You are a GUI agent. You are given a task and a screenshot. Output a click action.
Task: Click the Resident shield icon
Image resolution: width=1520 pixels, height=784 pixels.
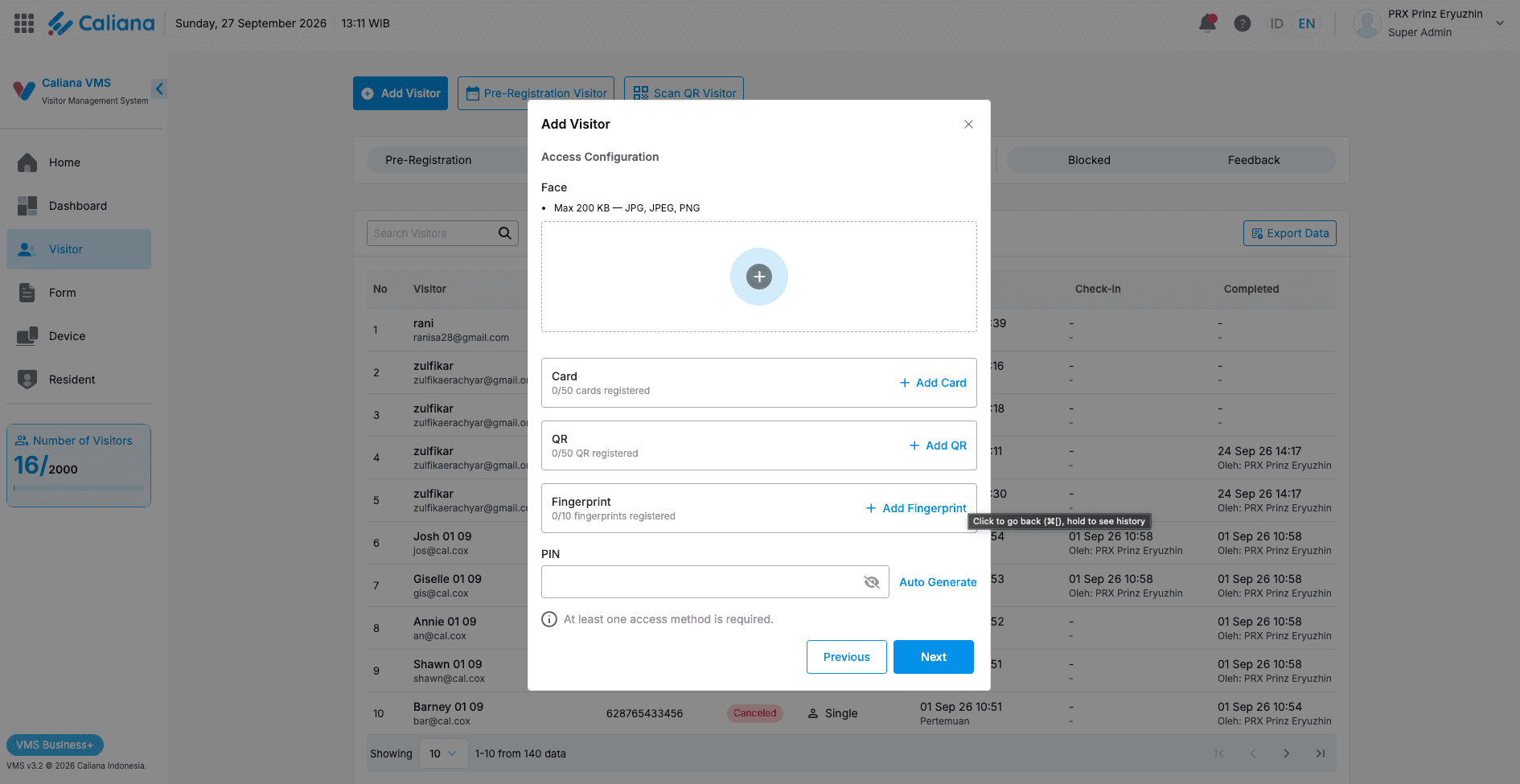coord(27,380)
